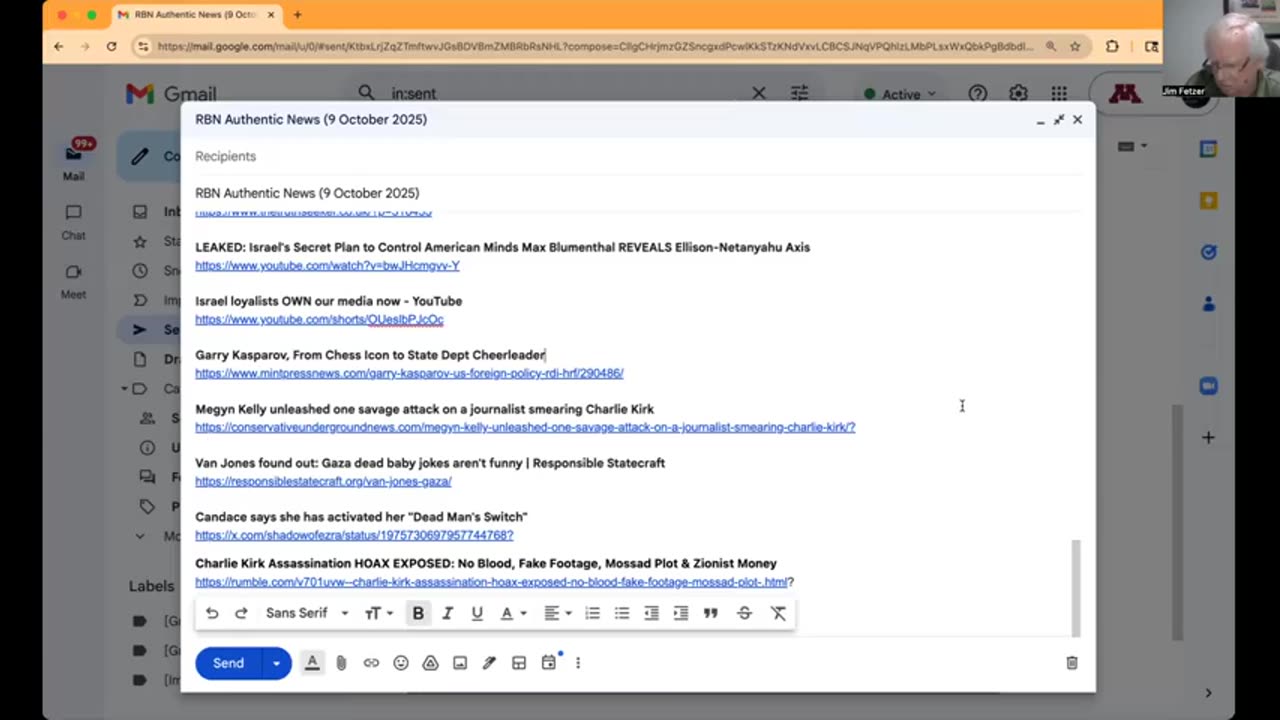The height and width of the screenshot is (720, 1280).
Task: Open Google Keep in the side panel
Action: click(x=1208, y=201)
